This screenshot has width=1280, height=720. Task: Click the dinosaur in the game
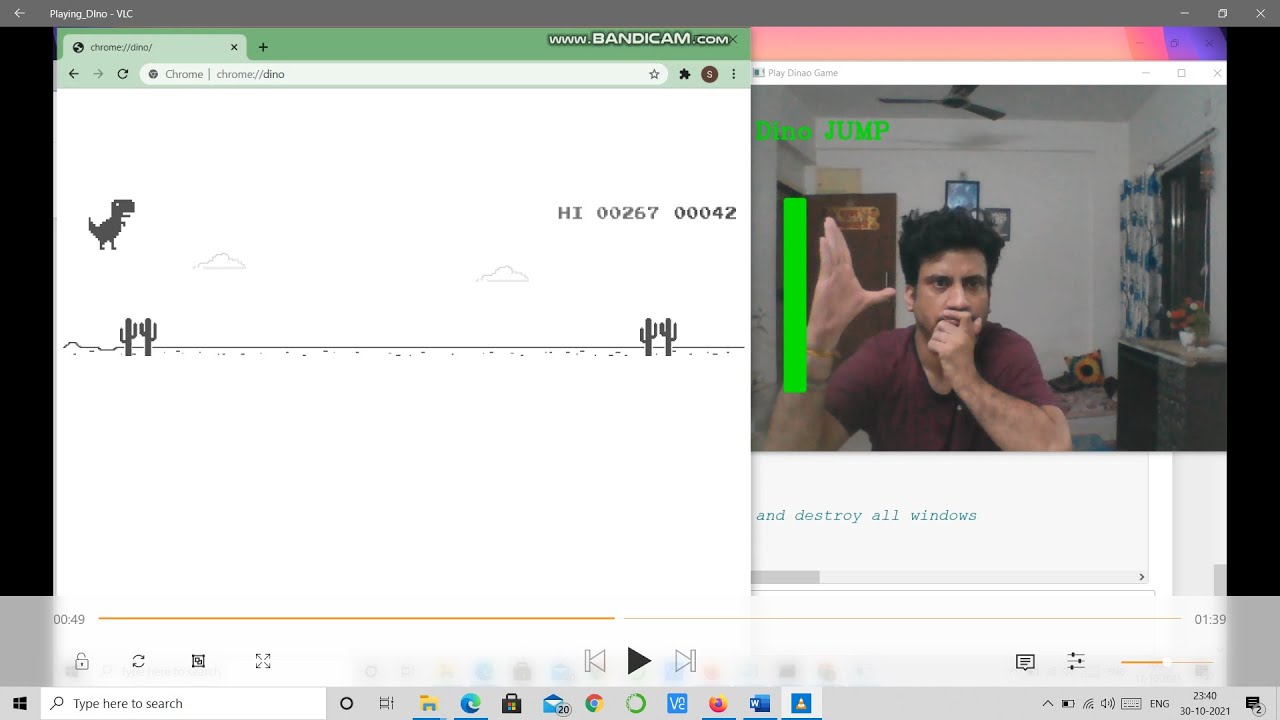pyautogui.click(x=111, y=224)
